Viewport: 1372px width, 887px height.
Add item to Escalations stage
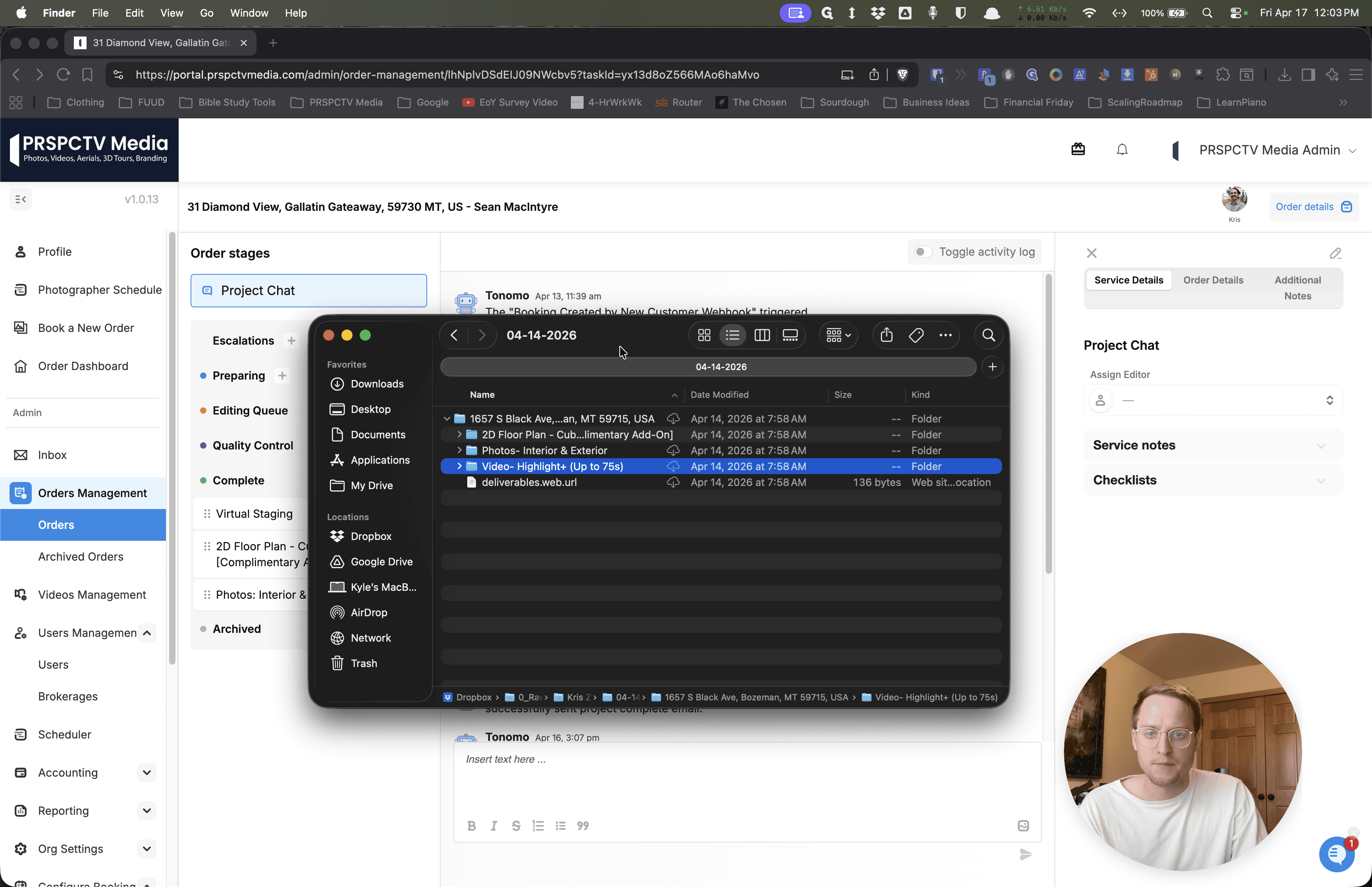coord(291,341)
